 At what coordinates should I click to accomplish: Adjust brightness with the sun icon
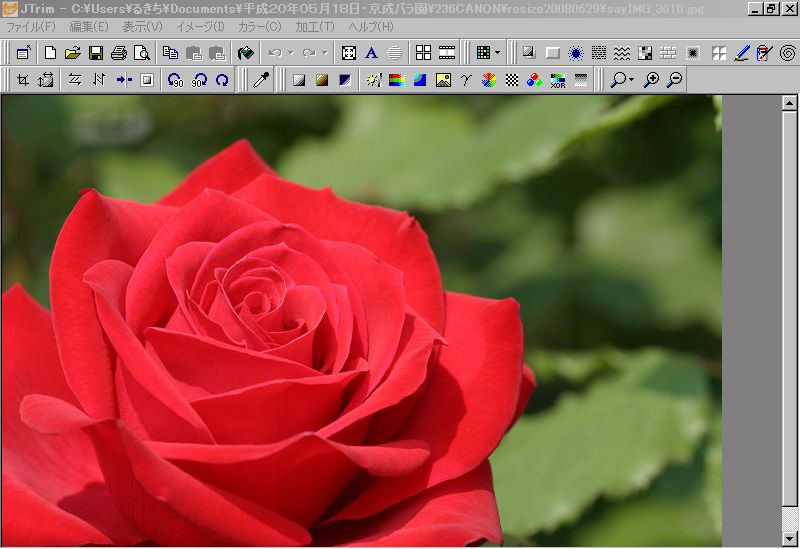(374, 80)
